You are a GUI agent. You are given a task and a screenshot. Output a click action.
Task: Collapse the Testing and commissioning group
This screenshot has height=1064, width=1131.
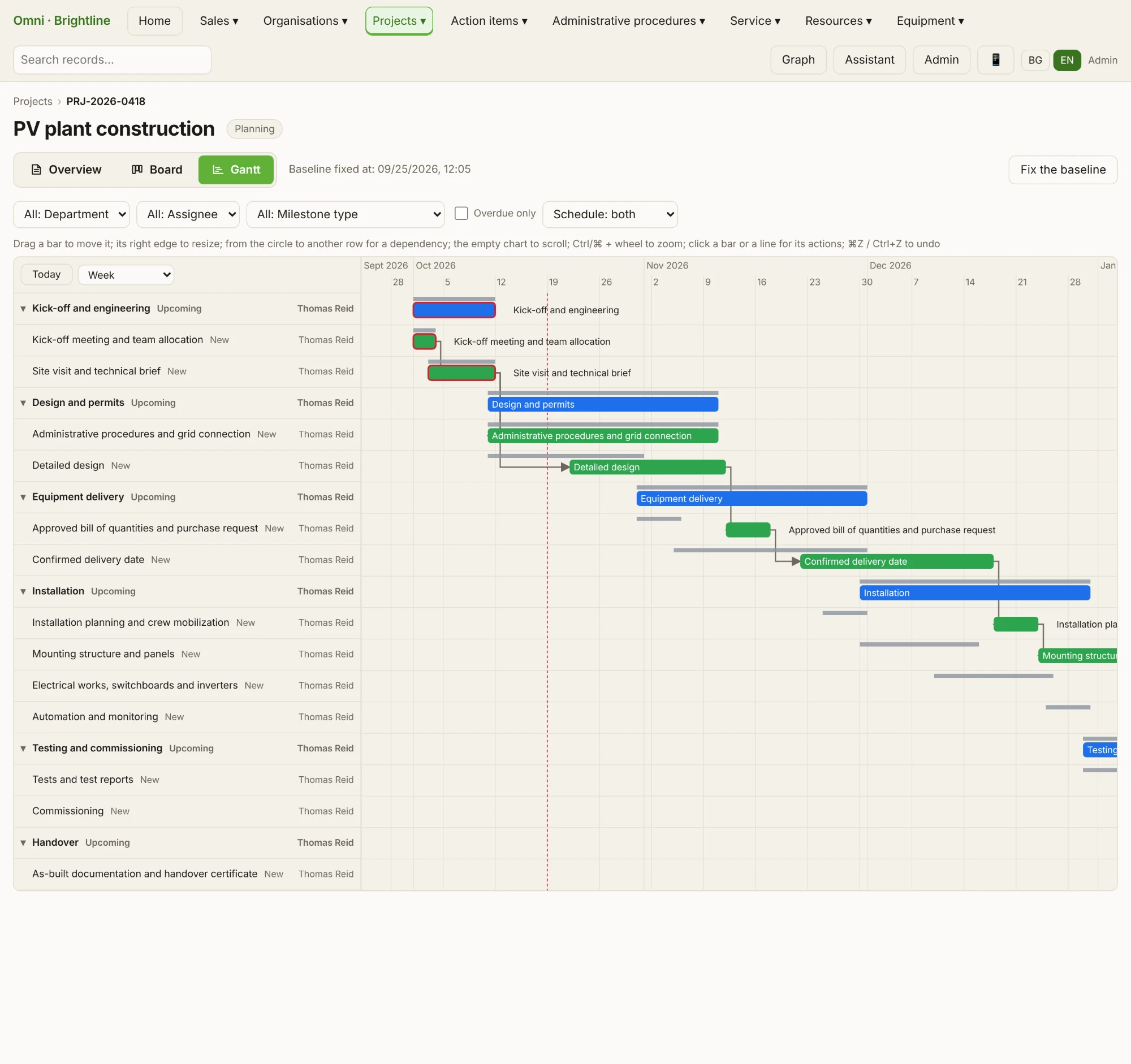tap(23, 749)
